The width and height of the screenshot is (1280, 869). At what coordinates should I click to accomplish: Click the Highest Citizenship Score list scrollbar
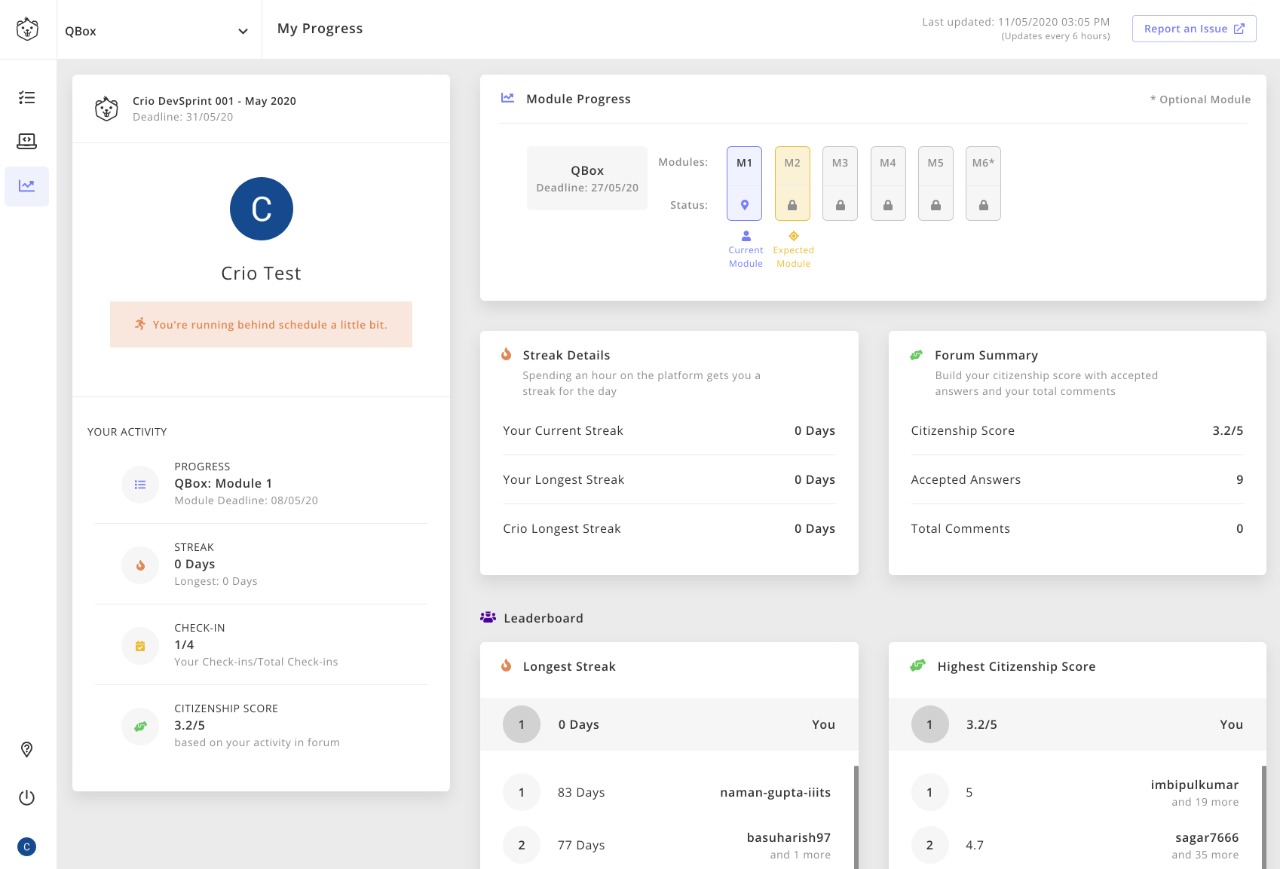coord(1263,817)
